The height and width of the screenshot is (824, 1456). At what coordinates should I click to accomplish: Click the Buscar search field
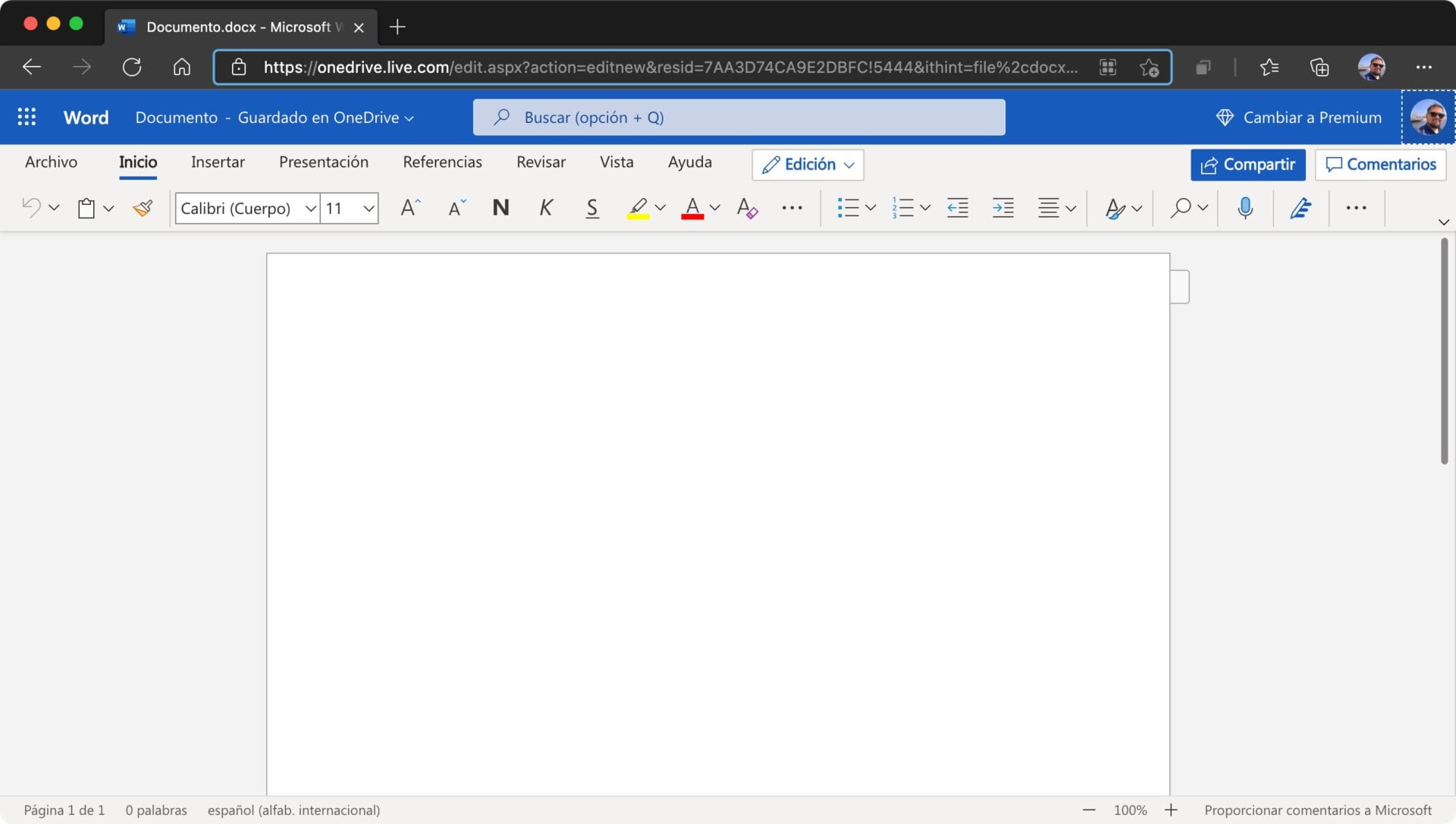pos(739,117)
